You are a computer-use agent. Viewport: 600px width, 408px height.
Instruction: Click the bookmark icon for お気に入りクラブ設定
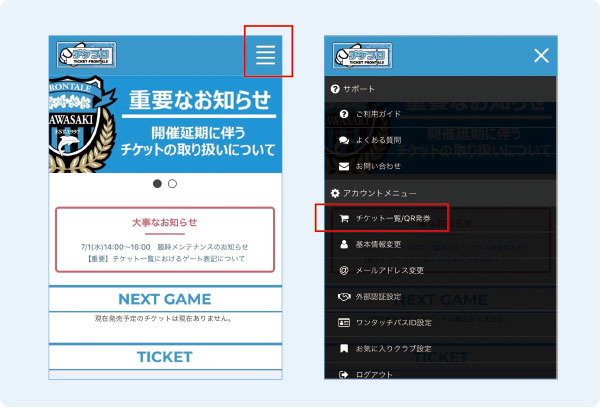click(344, 348)
